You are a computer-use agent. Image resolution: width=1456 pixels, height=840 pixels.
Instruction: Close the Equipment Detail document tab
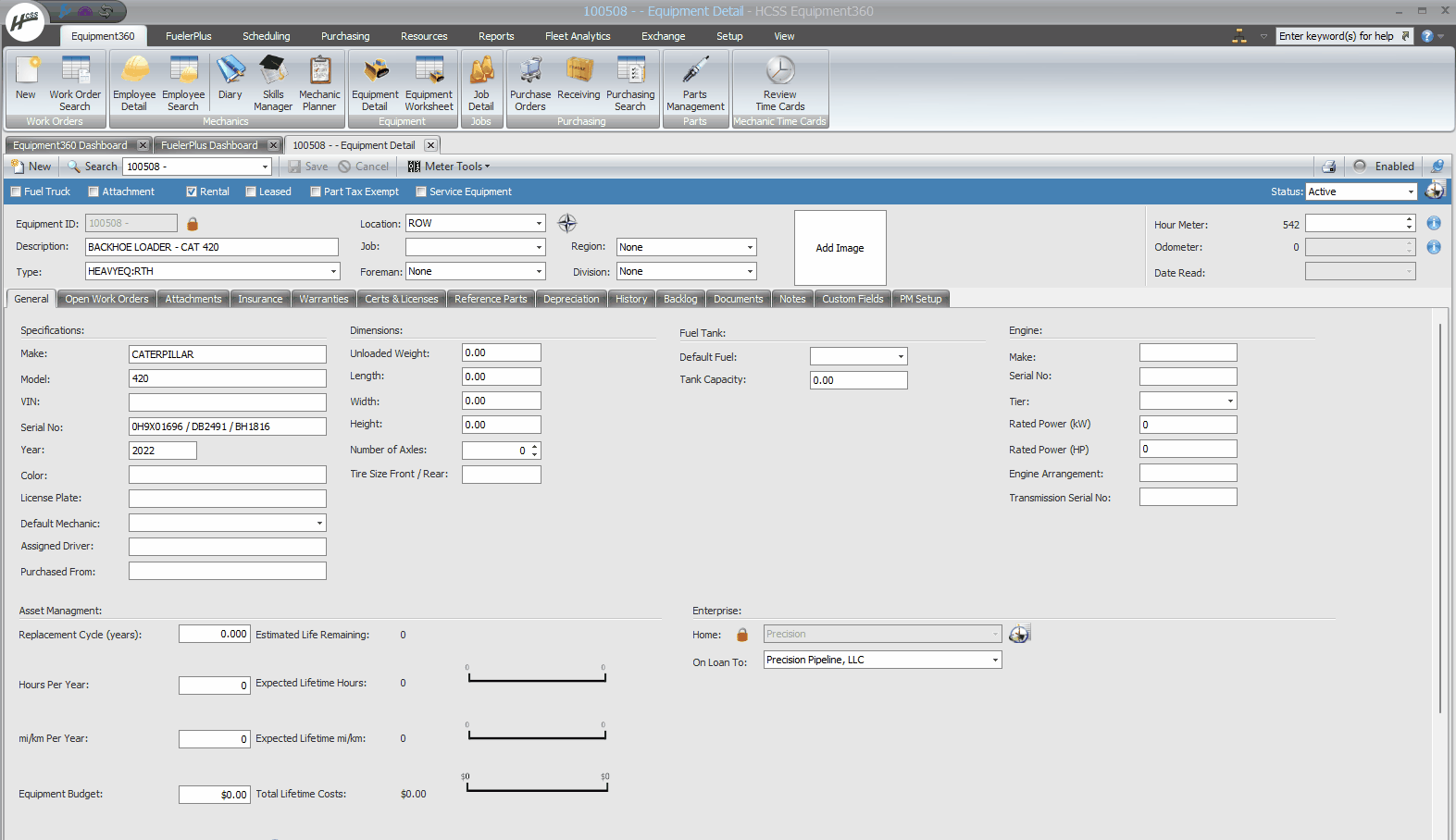[x=430, y=145]
